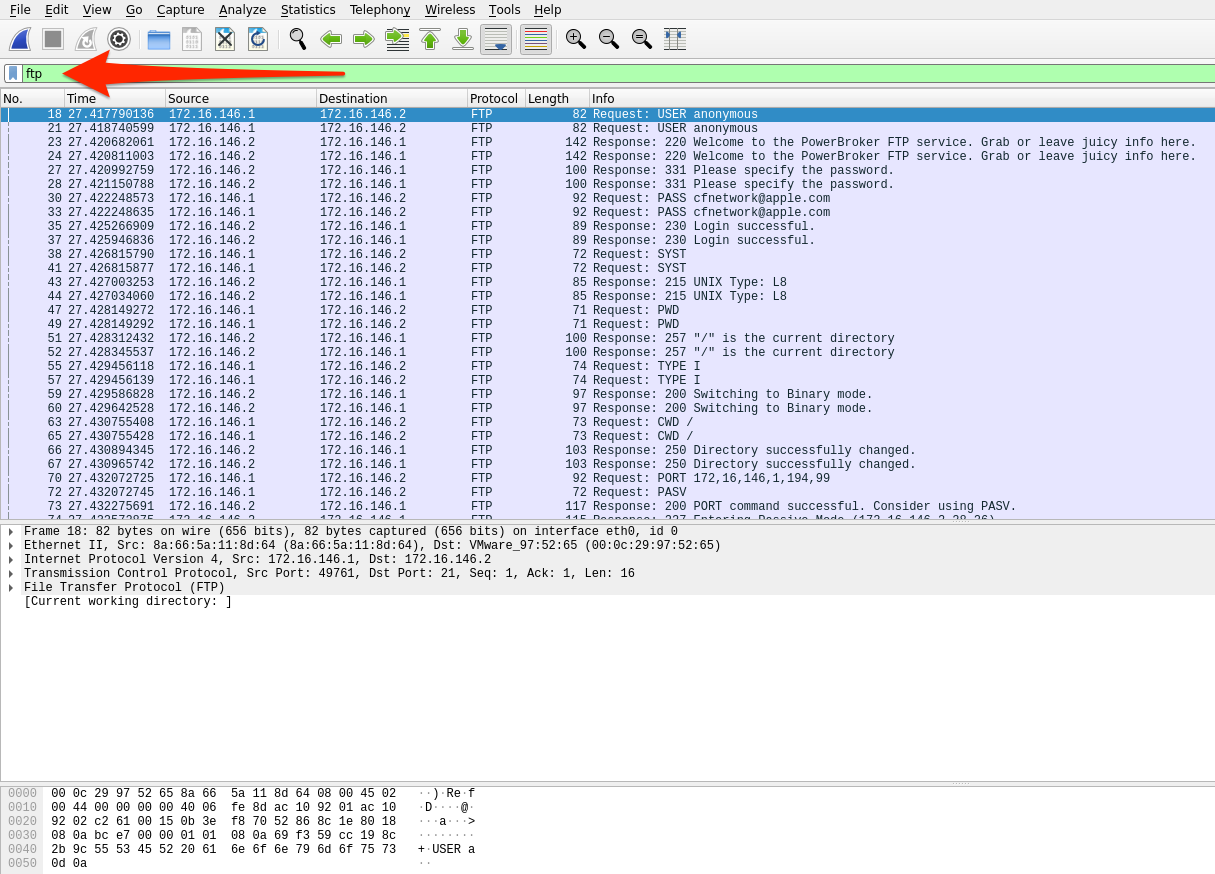The width and height of the screenshot is (1215, 874).
Task: Open a capture file via folder icon
Action: point(158,39)
